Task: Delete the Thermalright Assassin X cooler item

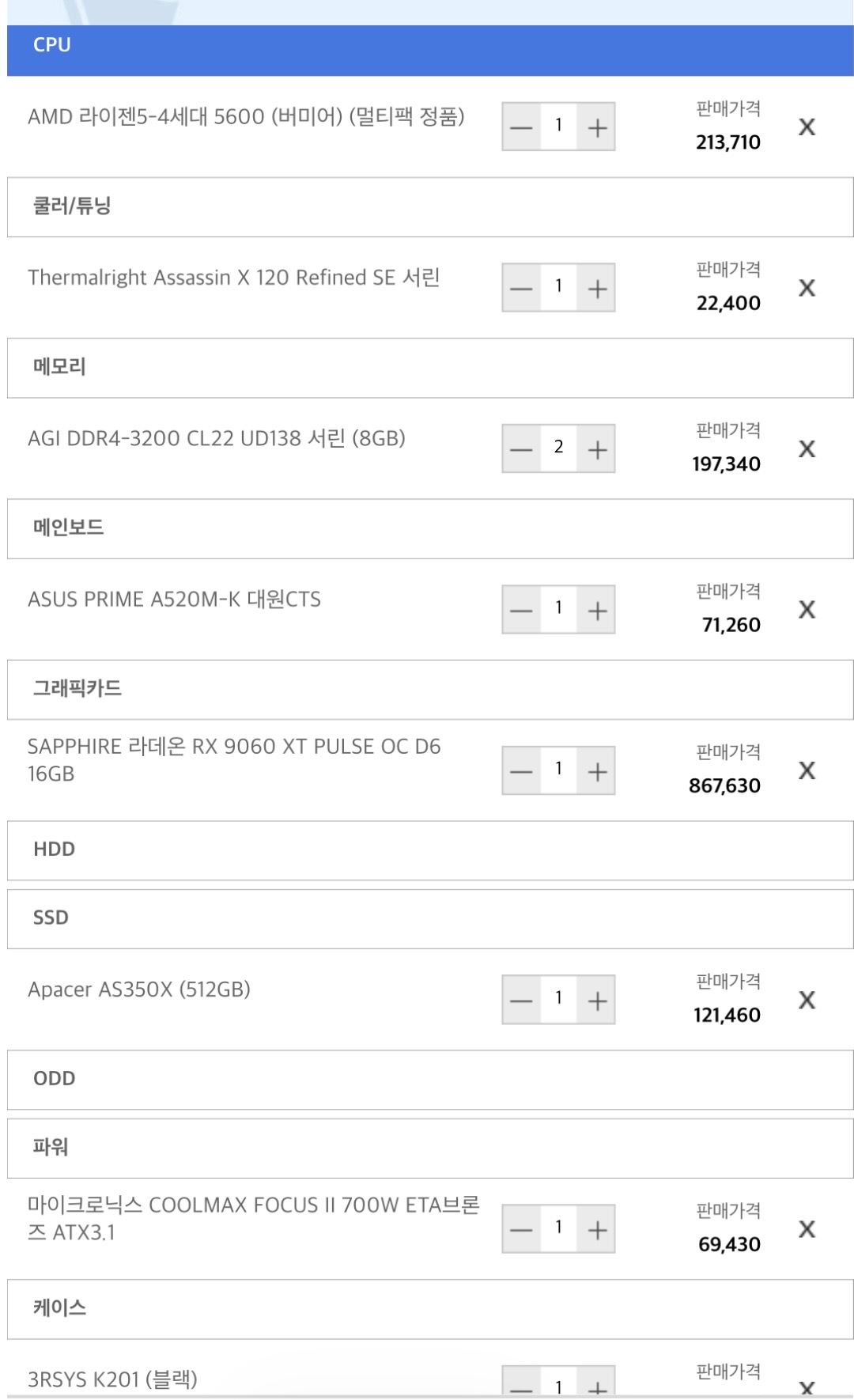Action: point(806,288)
